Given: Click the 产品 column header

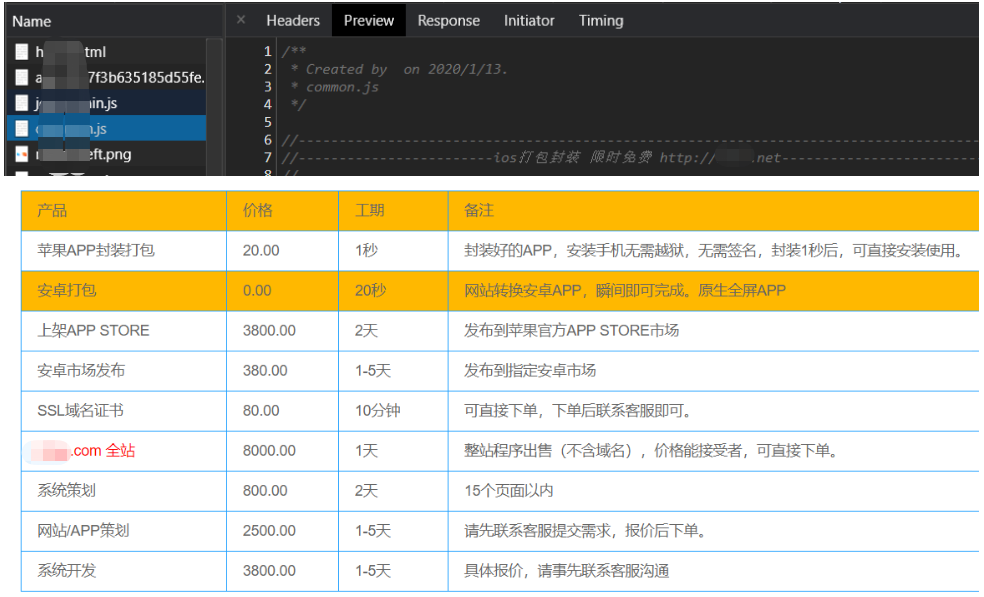Looking at the screenshot, I should pos(124,210).
